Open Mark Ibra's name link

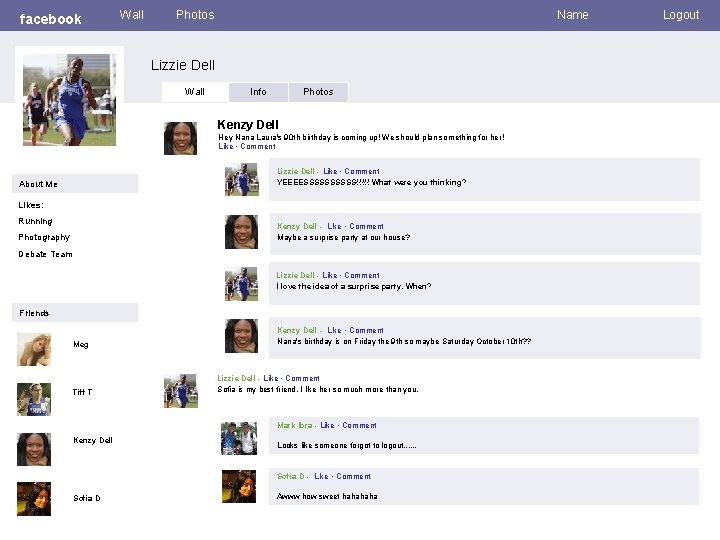tap(294, 426)
